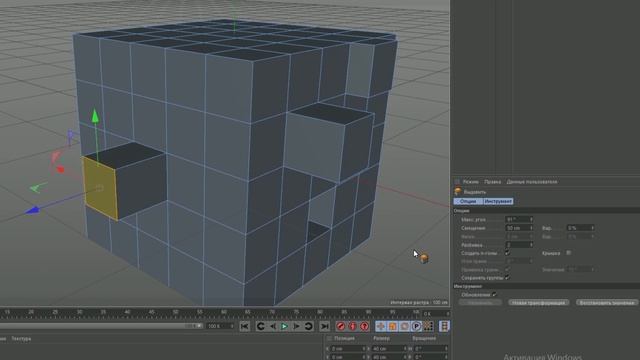This screenshot has height=360, width=640.
Task: Toggle Scale keyframing icon
Action: click(392, 326)
